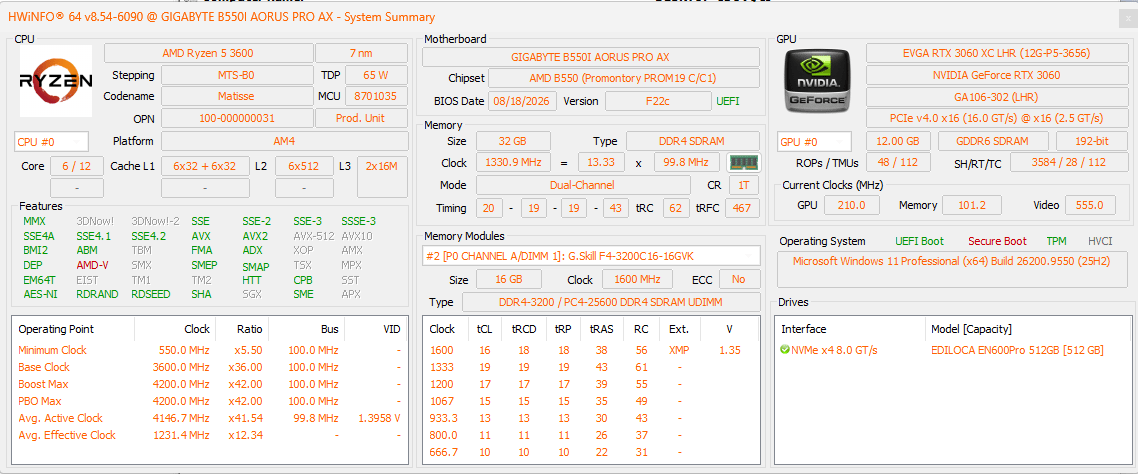The height and width of the screenshot is (474, 1138).
Task: Click the NVIDIA GeForce GPU logo
Action: (819, 81)
